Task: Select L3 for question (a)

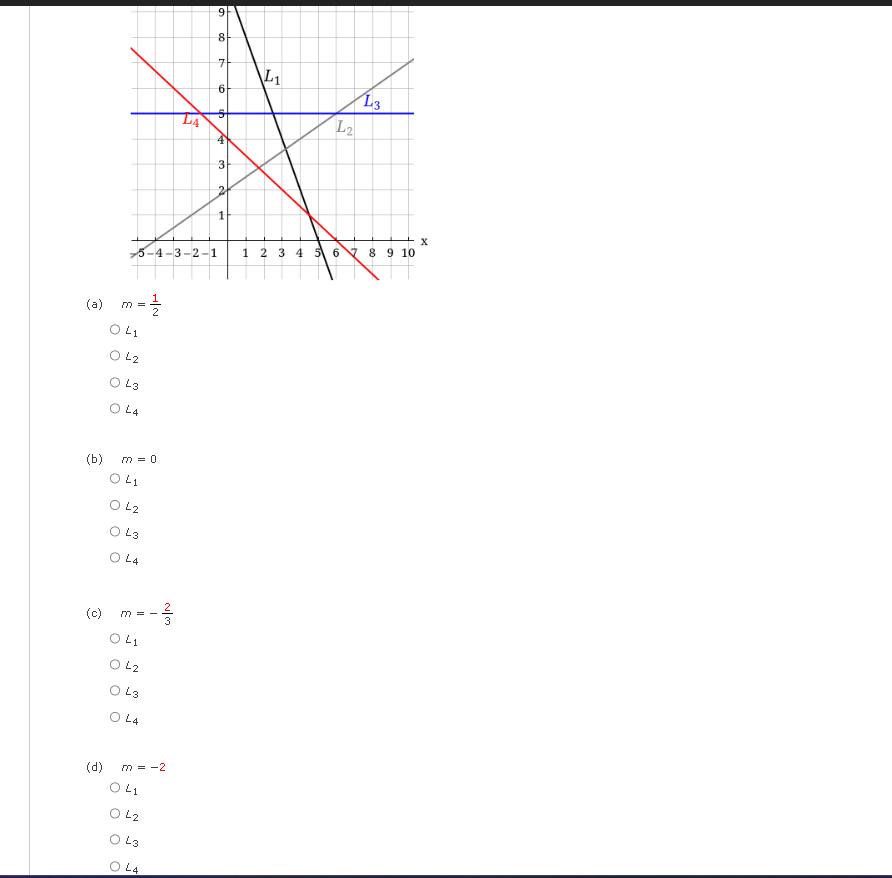Action: pyautogui.click(x=116, y=382)
